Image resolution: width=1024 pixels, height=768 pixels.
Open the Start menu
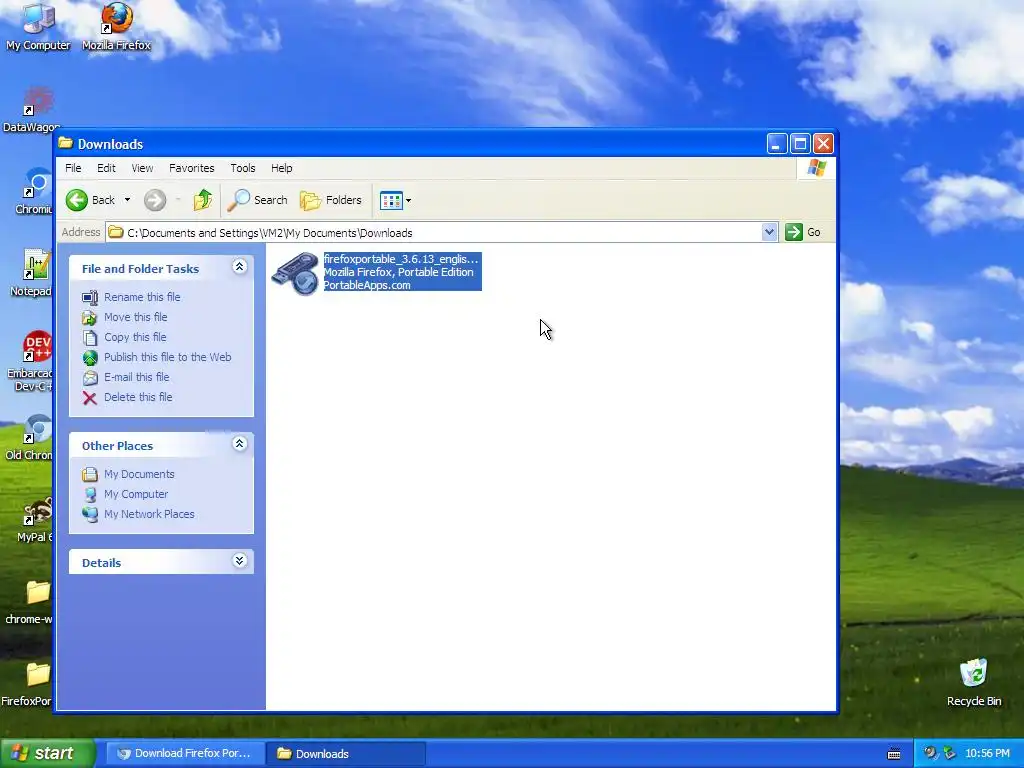click(48, 754)
